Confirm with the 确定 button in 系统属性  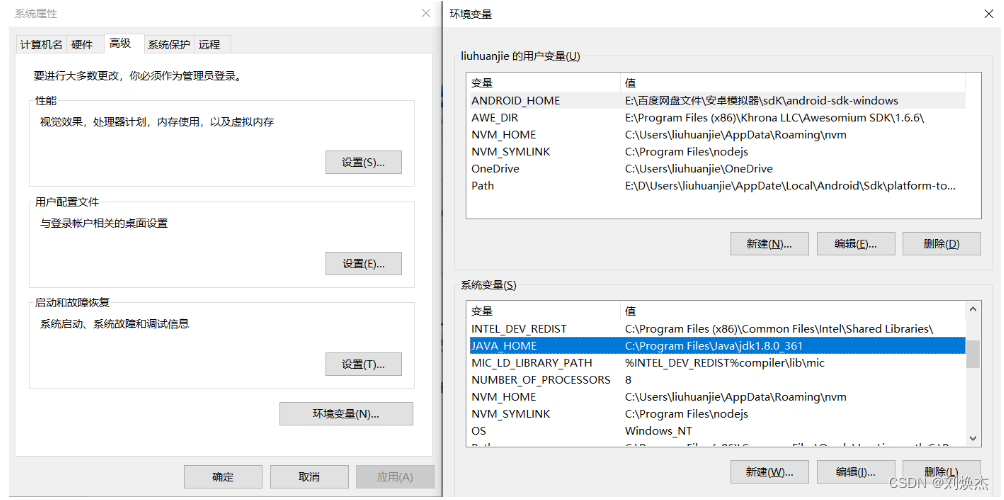point(223,477)
